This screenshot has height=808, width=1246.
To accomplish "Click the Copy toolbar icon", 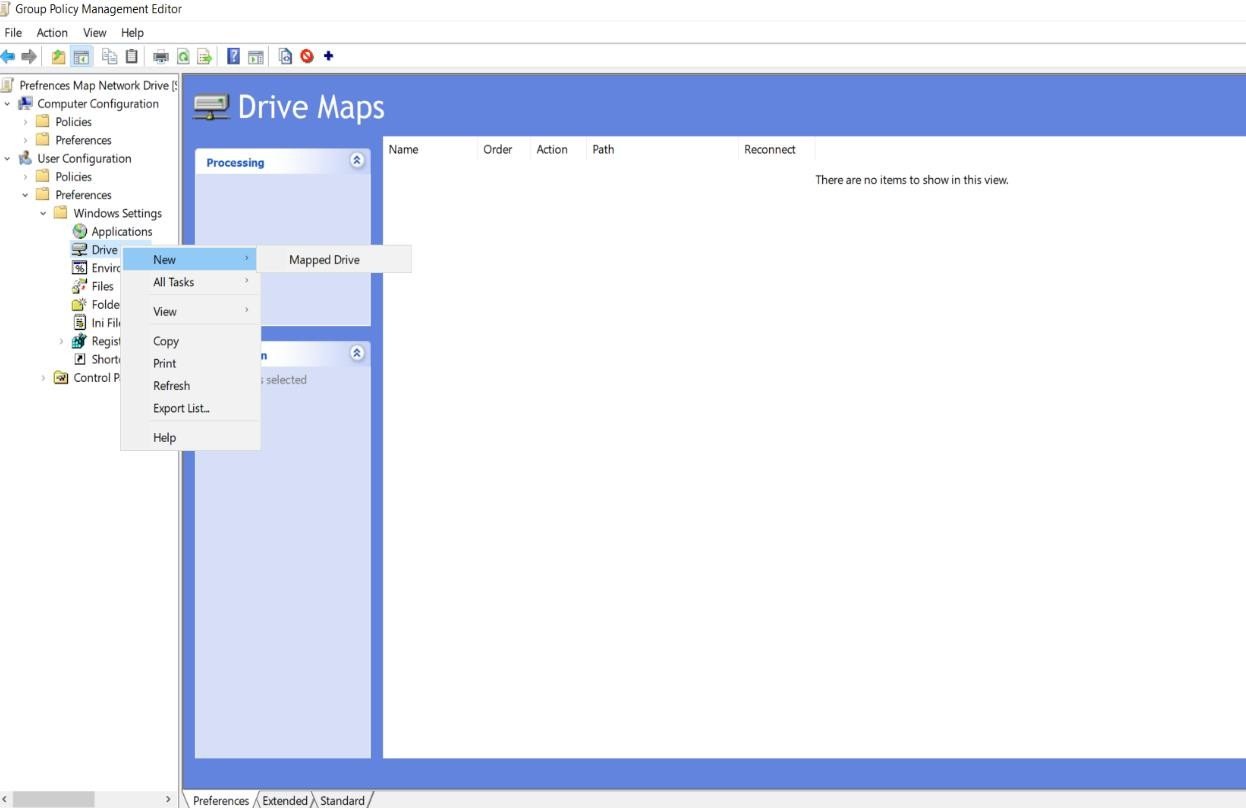I will (x=110, y=56).
